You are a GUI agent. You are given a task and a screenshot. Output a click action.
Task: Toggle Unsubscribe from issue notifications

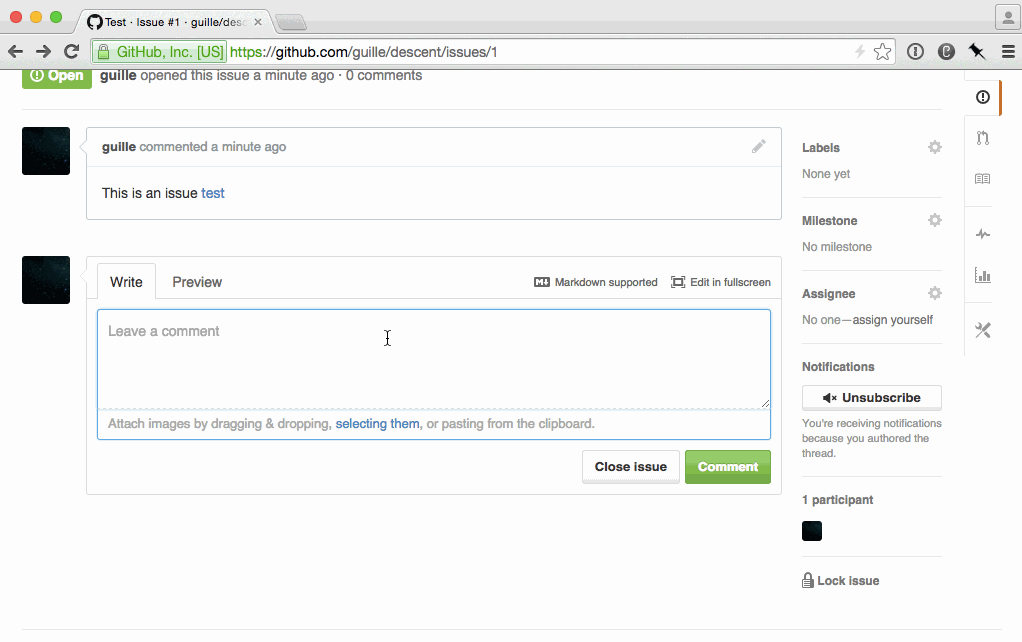click(871, 397)
